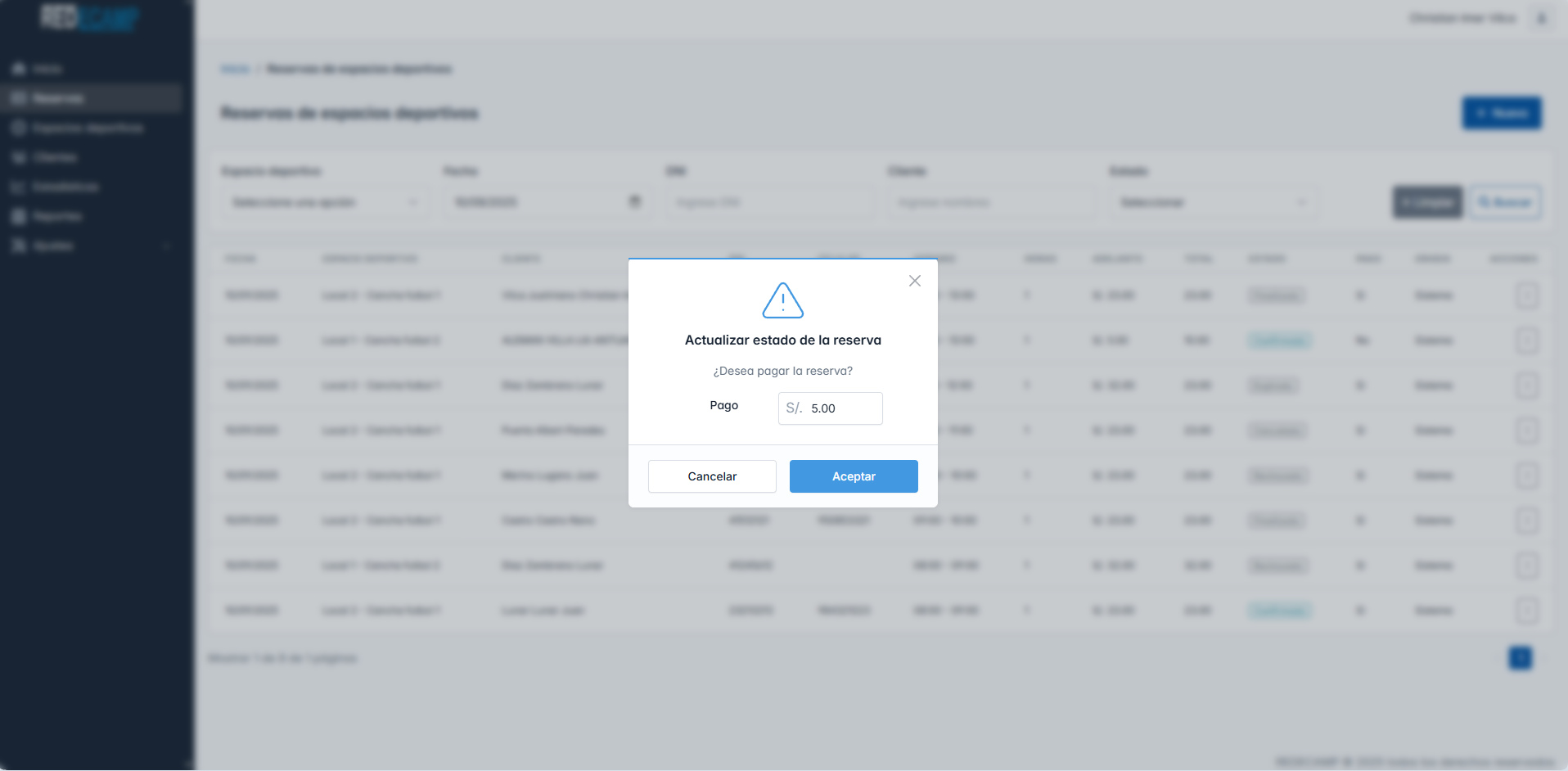Image resolution: width=1568 pixels, height=771 pixels.
Task: Click the calendar icon in Fecha field
Action: (x=634, y=202)
